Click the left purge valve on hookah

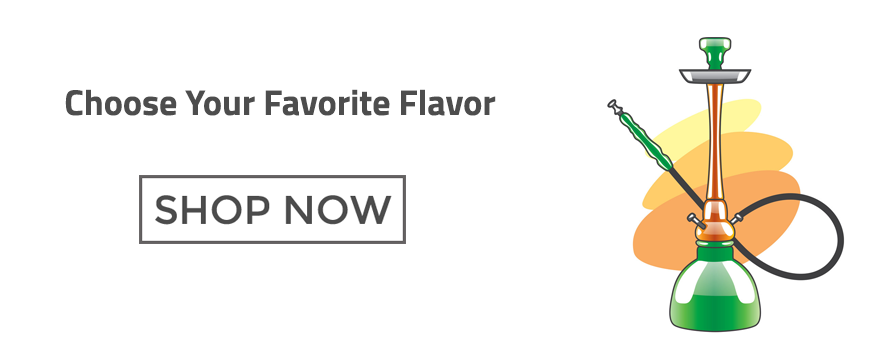point(695,220)
